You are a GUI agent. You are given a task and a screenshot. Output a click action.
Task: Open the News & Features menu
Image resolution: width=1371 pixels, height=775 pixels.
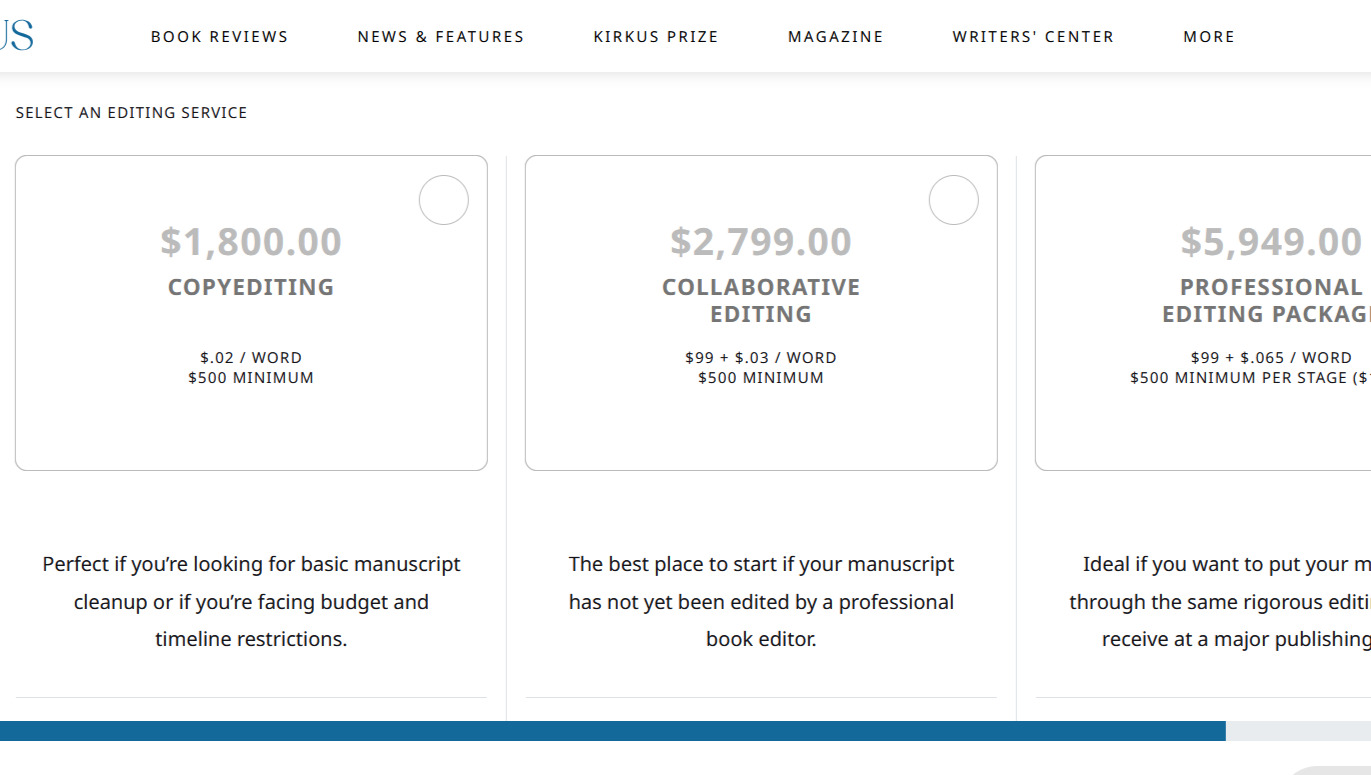(x=440, y=37)
